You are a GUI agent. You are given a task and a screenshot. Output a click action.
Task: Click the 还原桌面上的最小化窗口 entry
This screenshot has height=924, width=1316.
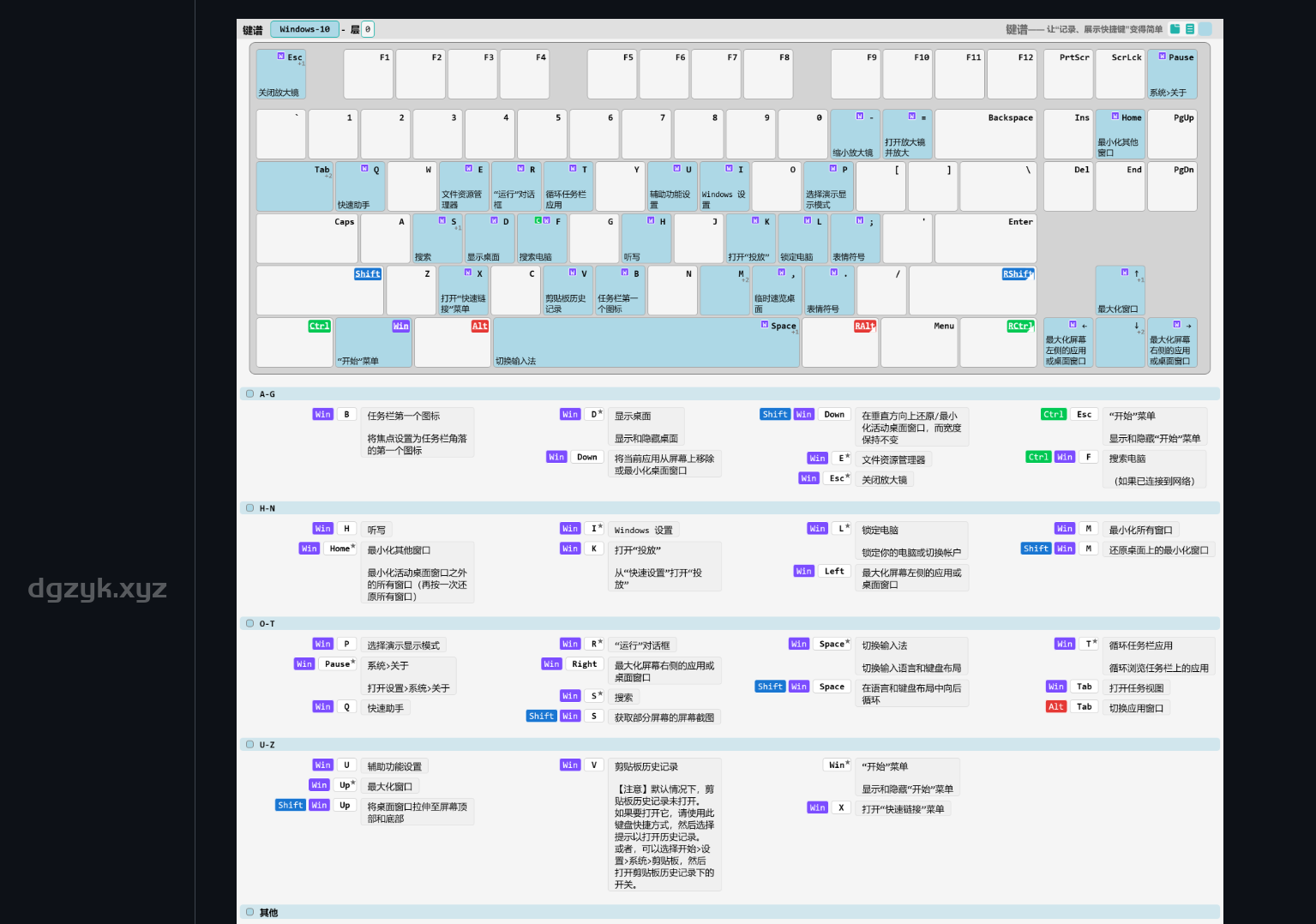click(1158, 550)
